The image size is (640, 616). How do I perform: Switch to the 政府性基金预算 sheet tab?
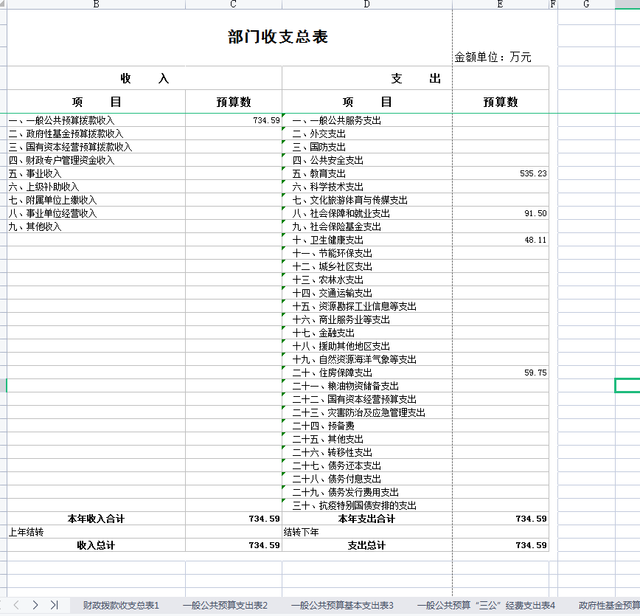click(x=608, y=605)
